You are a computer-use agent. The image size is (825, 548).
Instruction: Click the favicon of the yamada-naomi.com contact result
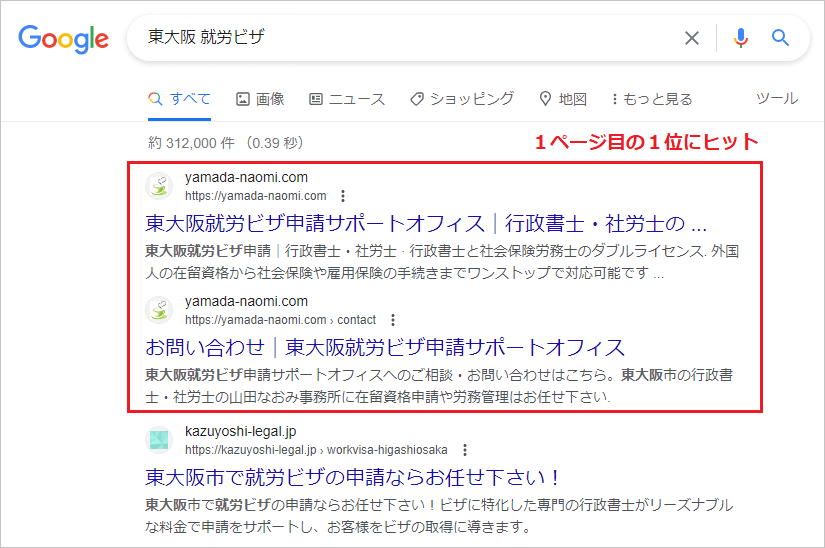pos(159,310)
